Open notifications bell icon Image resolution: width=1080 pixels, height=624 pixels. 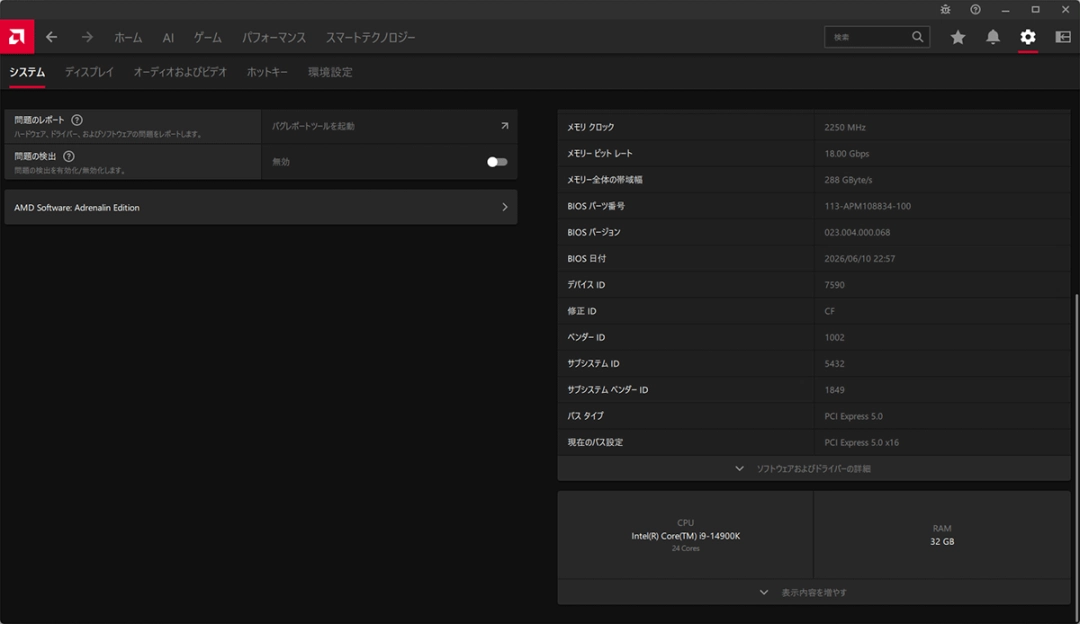(993, 37)
